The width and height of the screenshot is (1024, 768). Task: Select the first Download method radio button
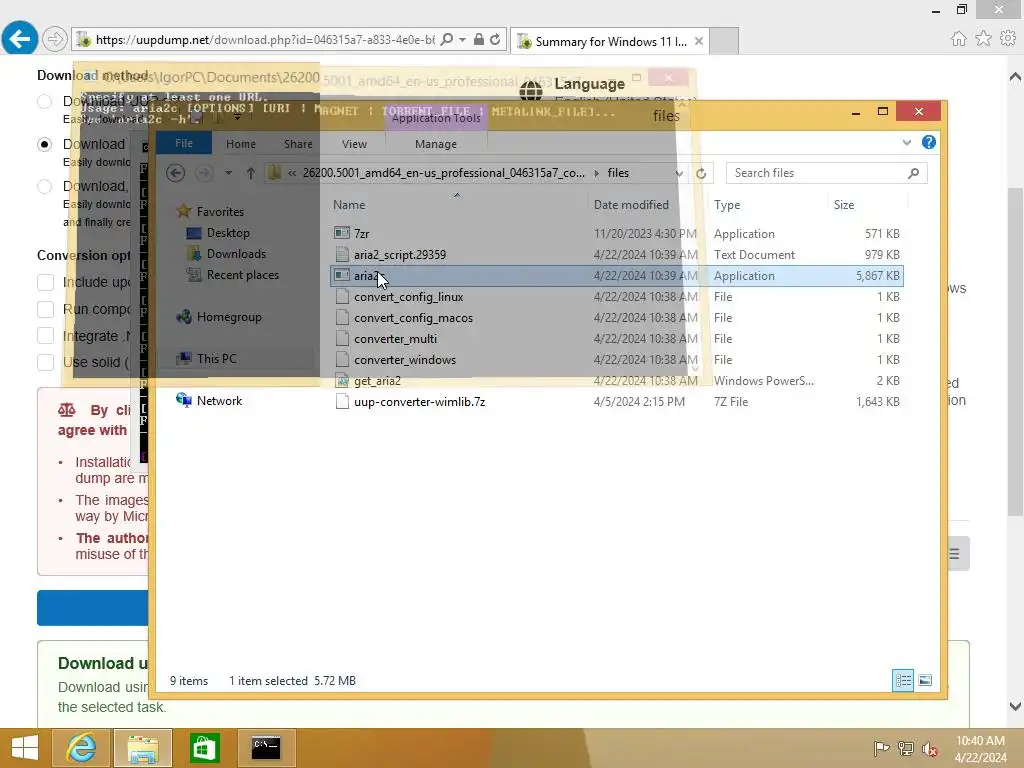[x=44, y=101]
